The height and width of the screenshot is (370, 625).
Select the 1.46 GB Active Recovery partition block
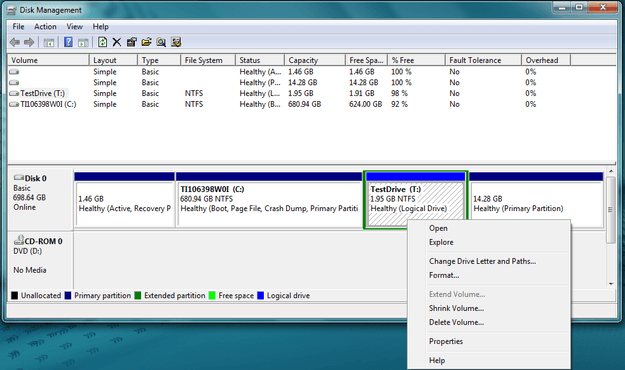tap(124, 199)
